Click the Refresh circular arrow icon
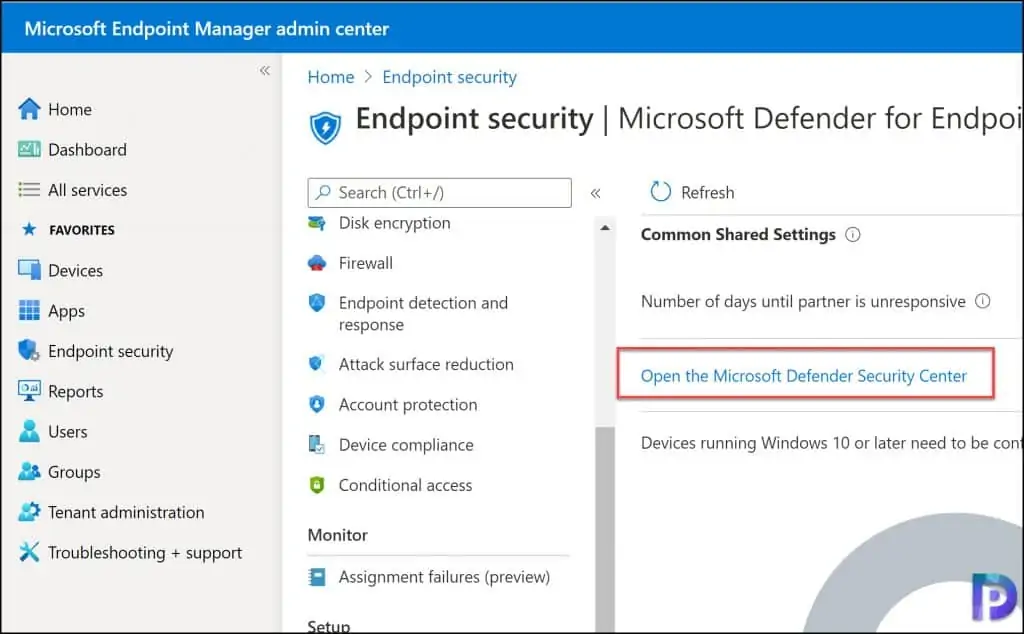This screenshot has width=1024, height=634. click(x=660, y=192)
